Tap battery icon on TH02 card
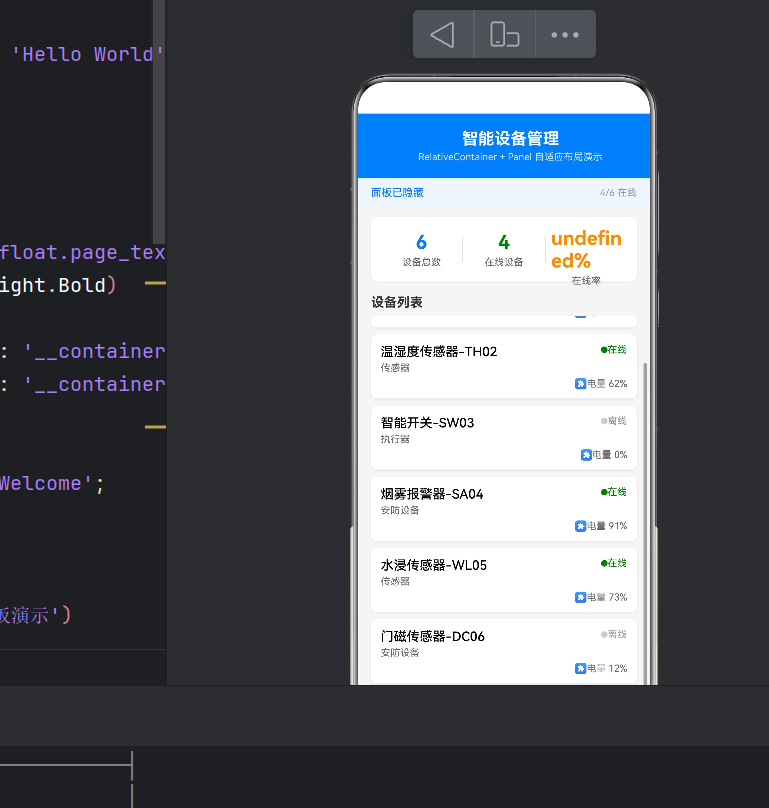Viewport: 769px width, 808px height. [x=580, y=383]
